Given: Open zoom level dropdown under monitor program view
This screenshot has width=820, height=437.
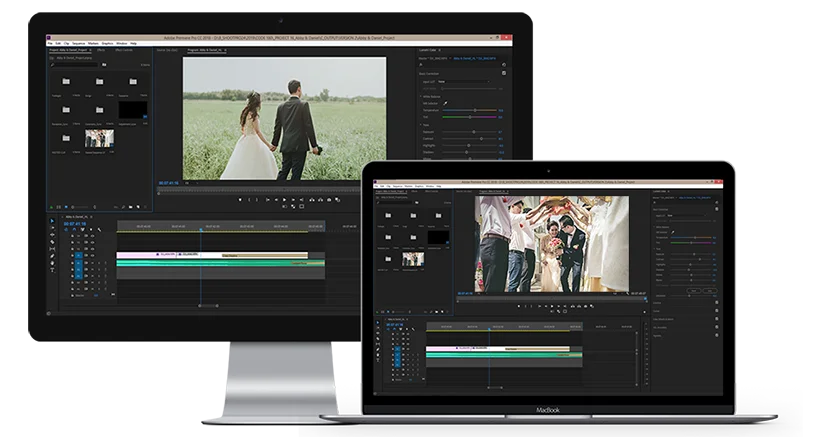Looking at the screenshot, I should 192,183.
